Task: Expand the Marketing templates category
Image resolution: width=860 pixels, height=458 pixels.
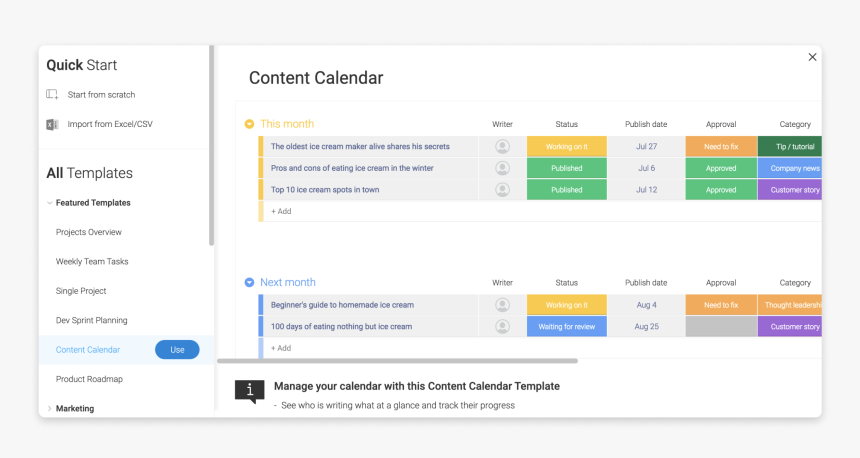Action: [x=50, y=409]
